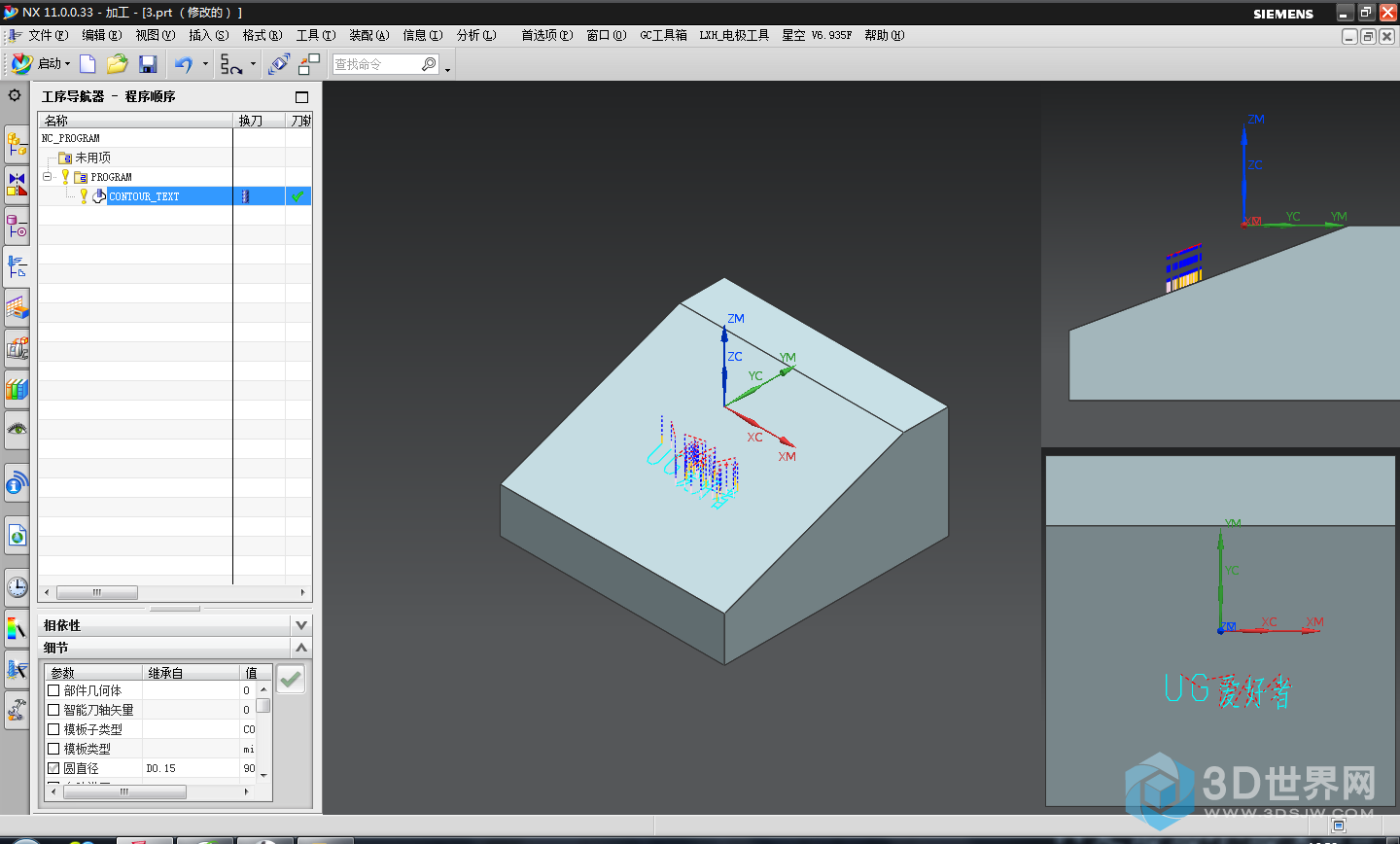The image size is (1400, 844).
Task: Open the machining wizard sidebar tab
Action: [x=17, y=669]
